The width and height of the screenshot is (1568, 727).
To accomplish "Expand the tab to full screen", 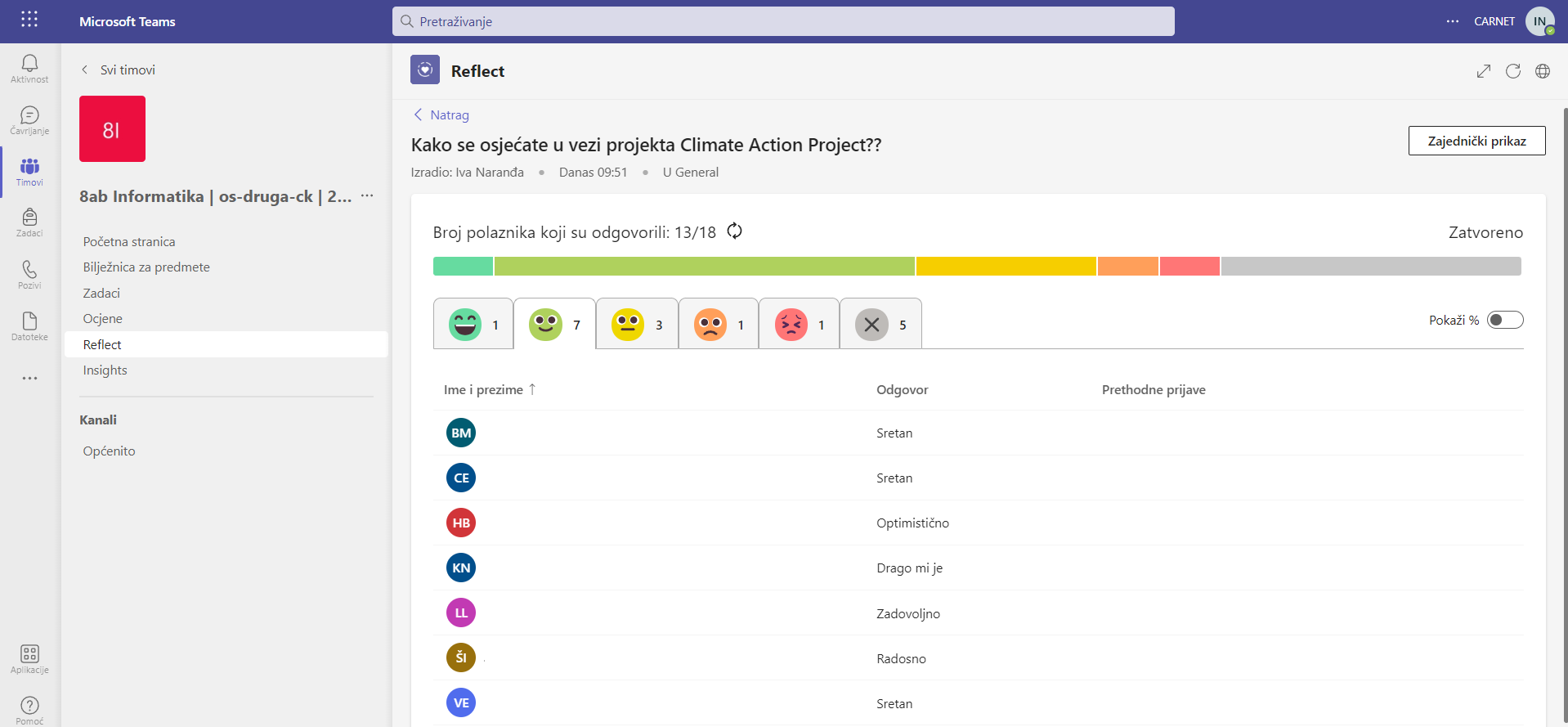I will (1484, 71).
